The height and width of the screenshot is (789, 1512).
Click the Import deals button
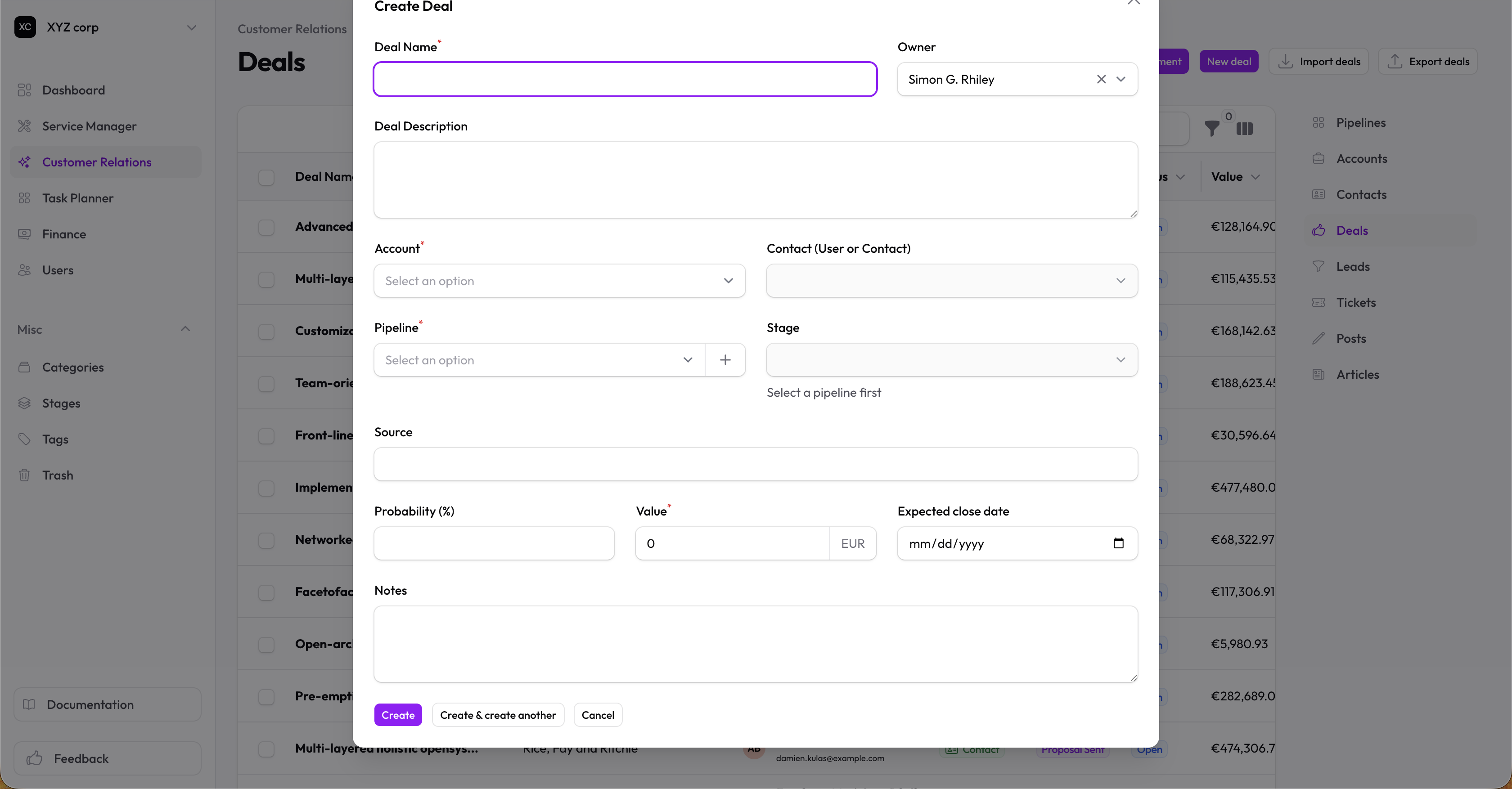pos(1318,62)
